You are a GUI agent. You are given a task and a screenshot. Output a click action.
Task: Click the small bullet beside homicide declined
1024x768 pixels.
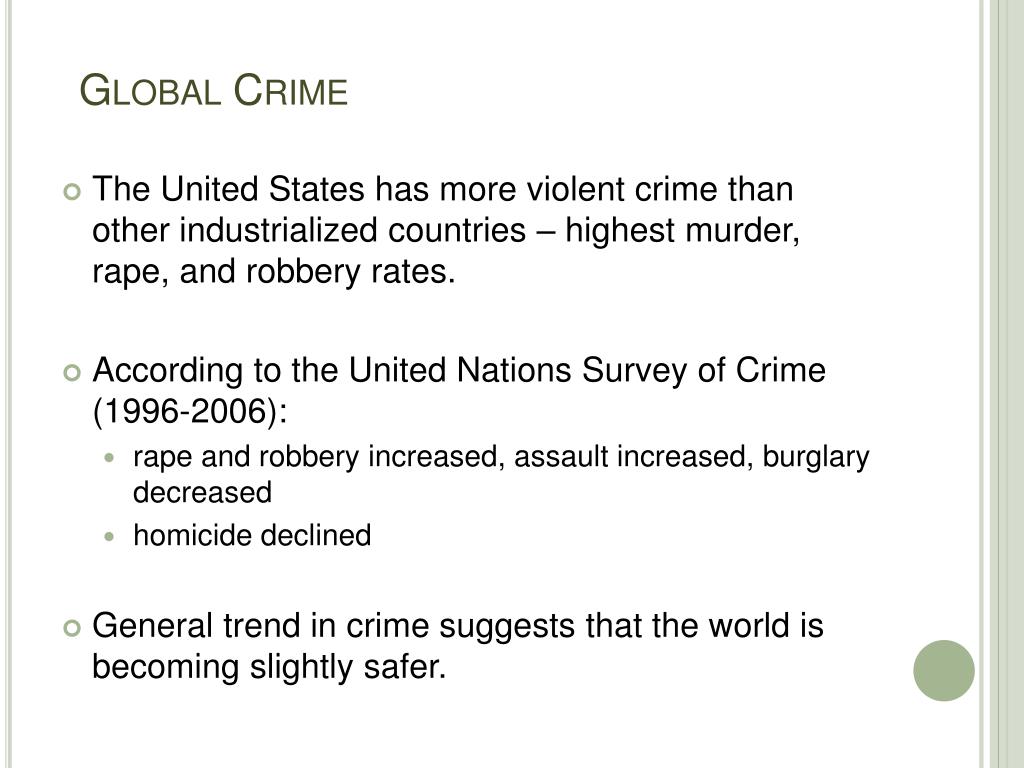pyautogui.click(x=109, y=537)
